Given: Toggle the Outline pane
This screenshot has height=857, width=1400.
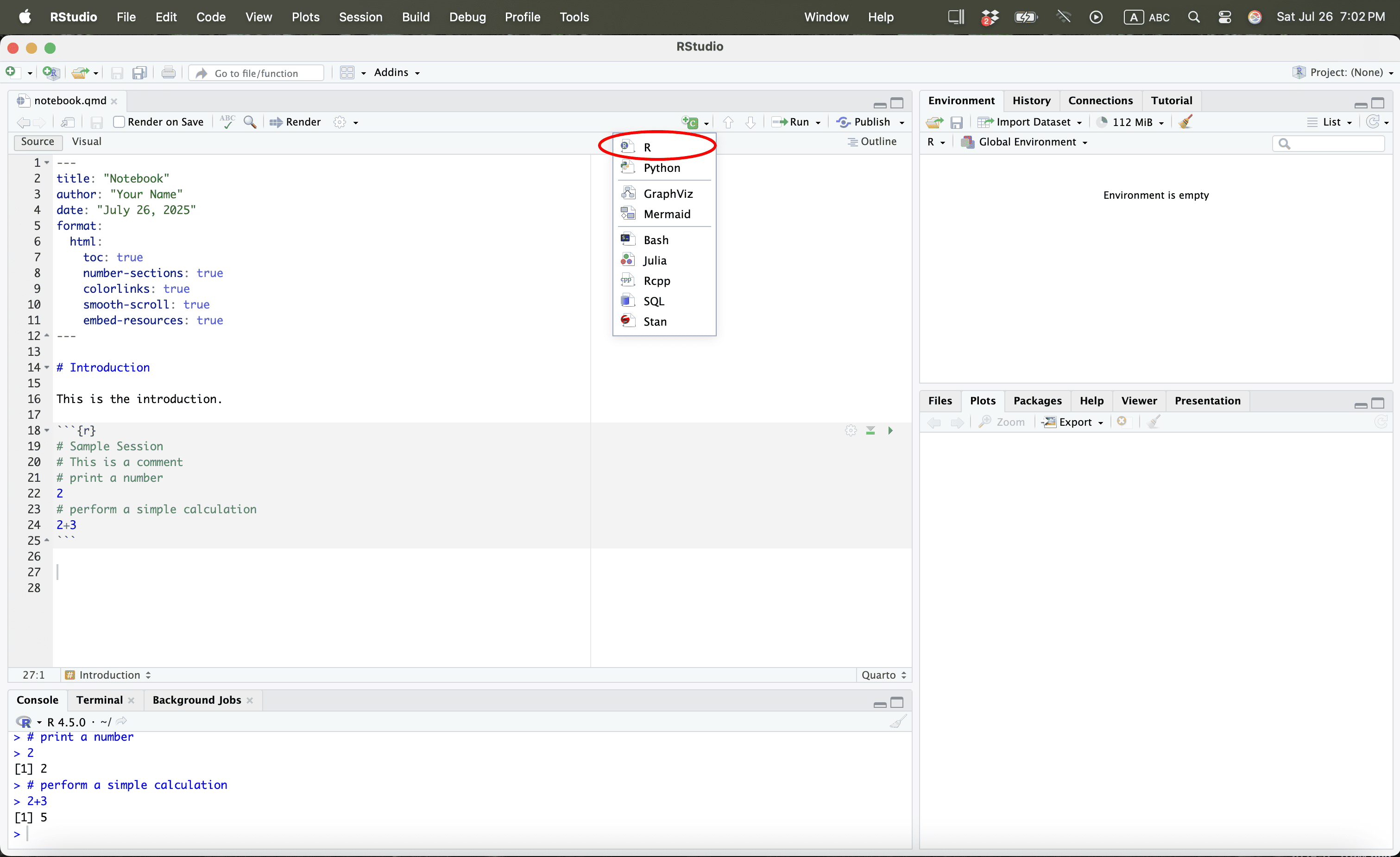Looking at the screenshot, I should [x=872, y=141].
